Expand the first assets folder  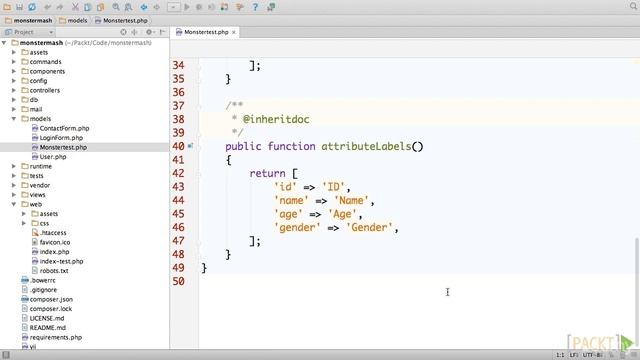(14, 52)
